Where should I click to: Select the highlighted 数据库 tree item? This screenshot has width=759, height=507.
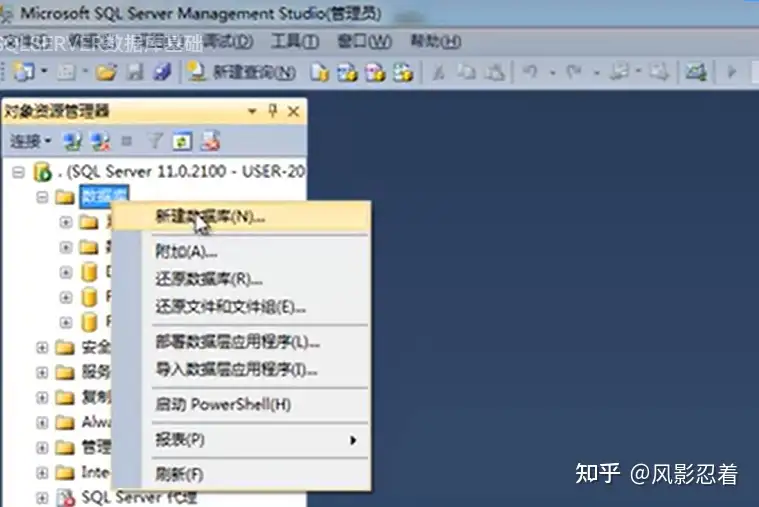point(105,197)
